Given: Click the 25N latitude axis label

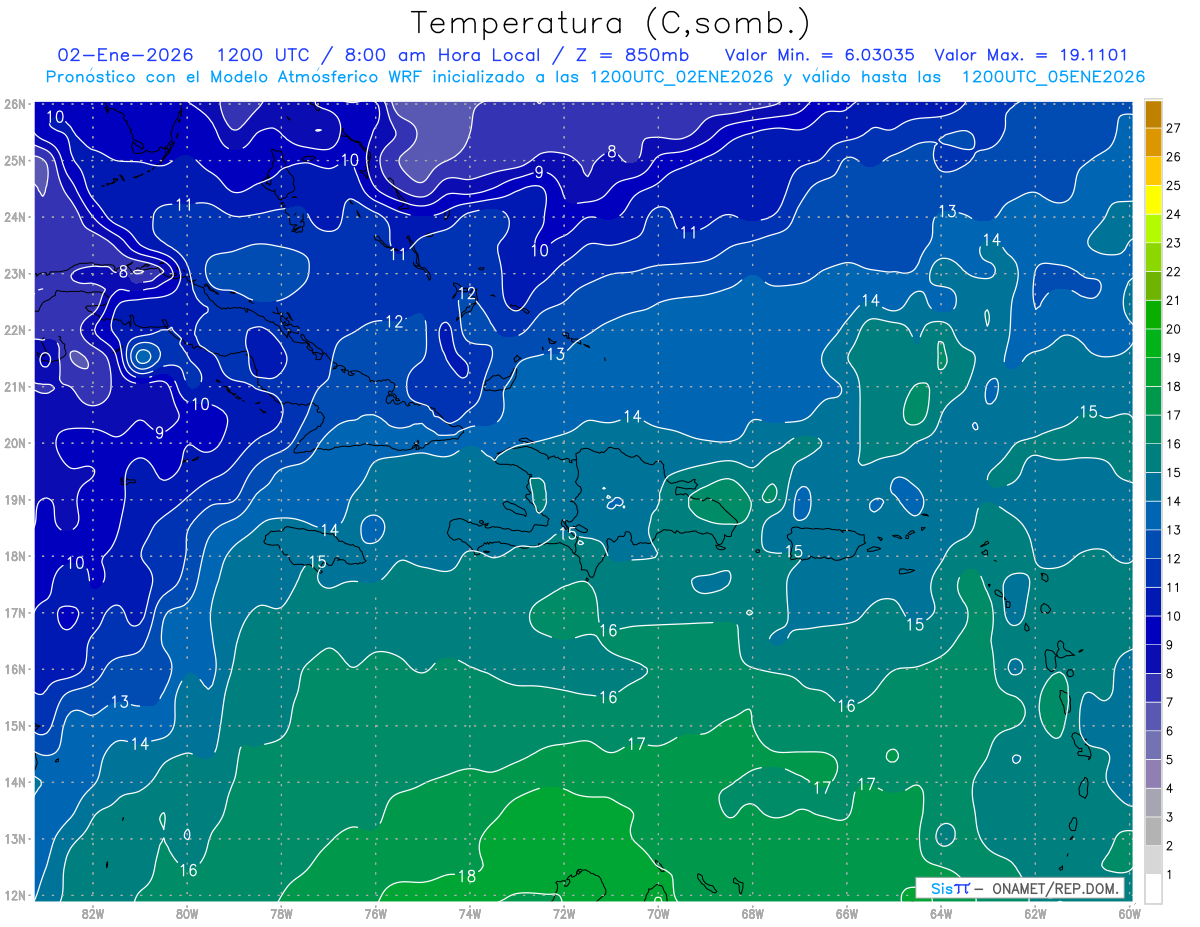Looking at the screenshot, I should (x=14, y=160).
